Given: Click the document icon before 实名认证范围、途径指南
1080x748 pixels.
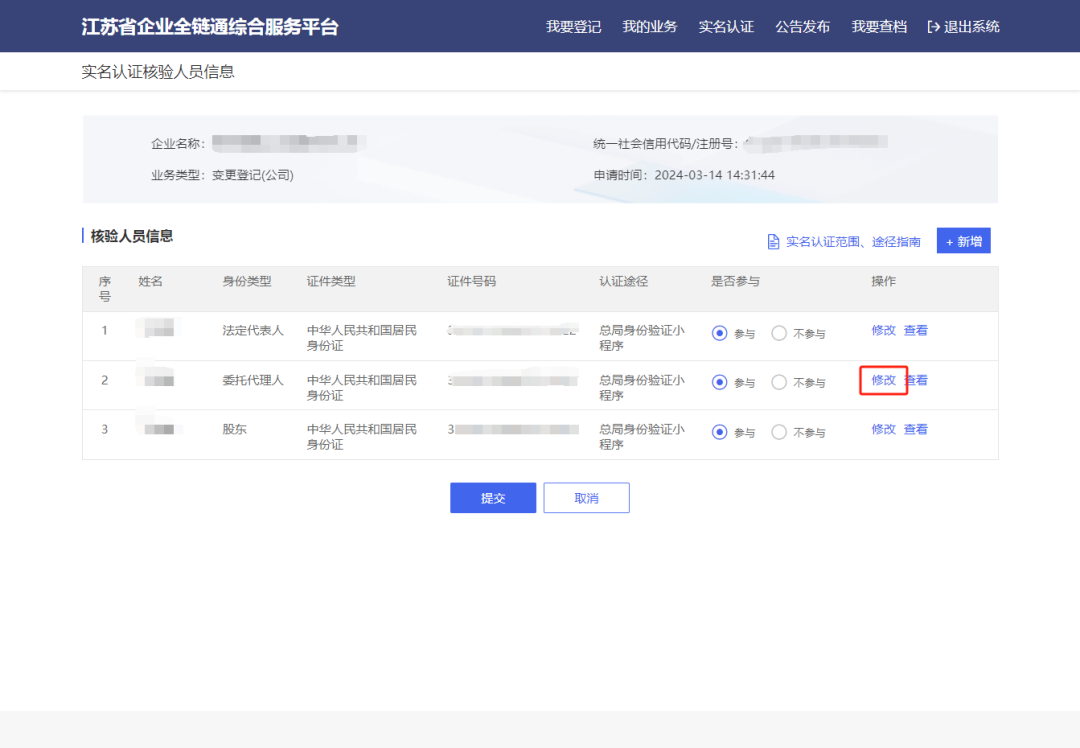Looking at the screenshot, I should coord(773,241).
